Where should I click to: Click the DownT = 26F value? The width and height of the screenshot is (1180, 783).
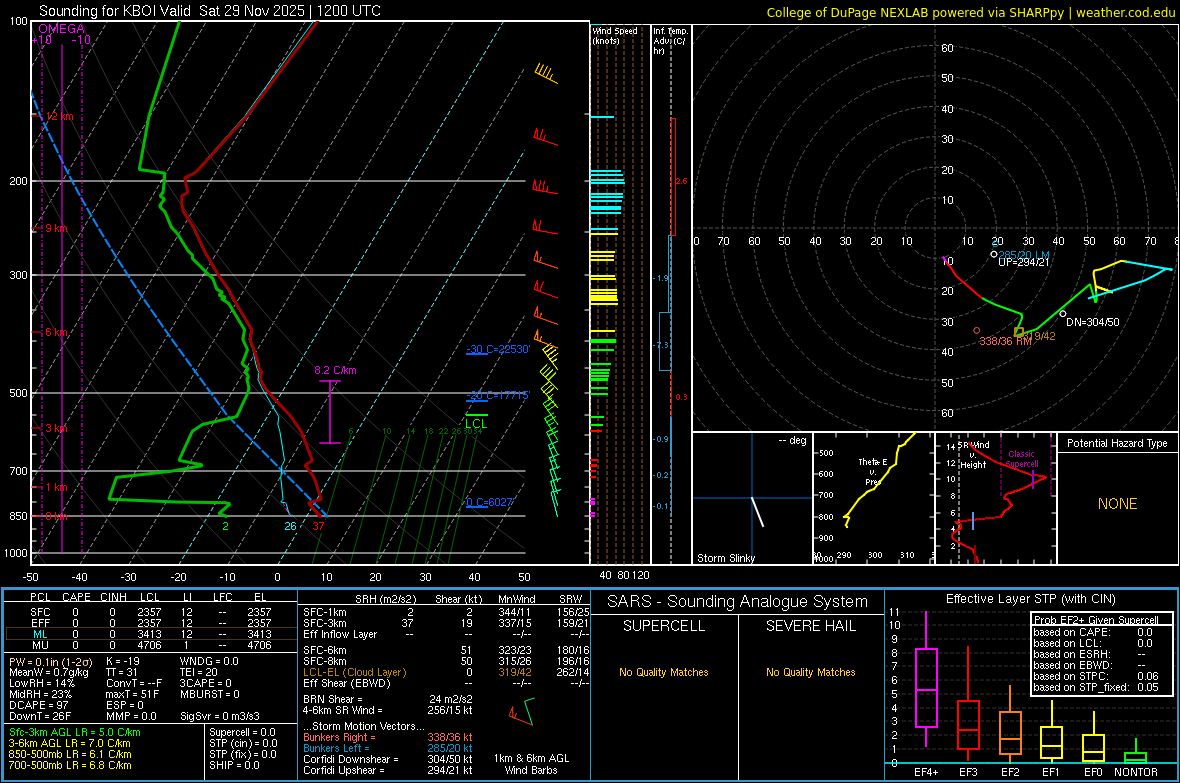click(x=35, y=716)
